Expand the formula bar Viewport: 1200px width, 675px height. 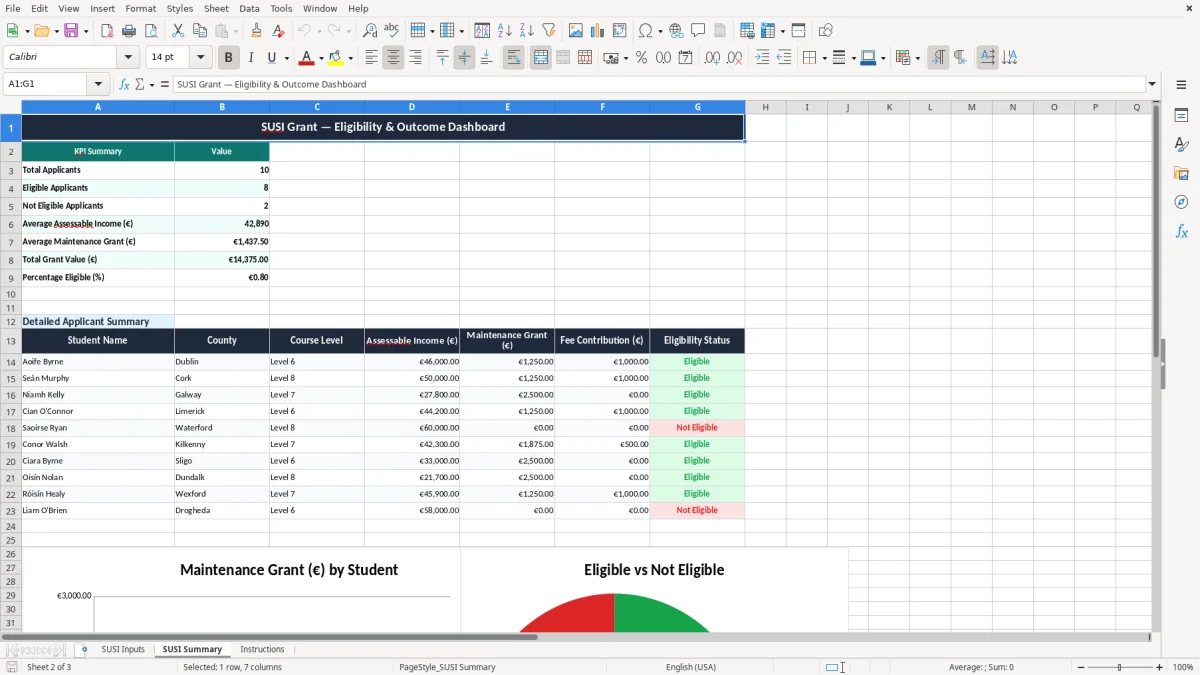pyautogui.click(x=1152, y=84)
